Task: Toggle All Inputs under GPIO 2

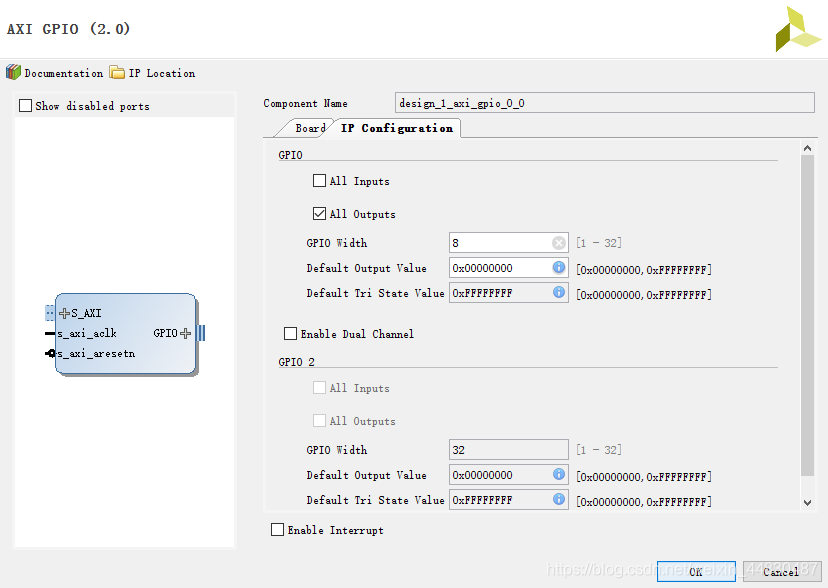Action: (x=319, y=388)
